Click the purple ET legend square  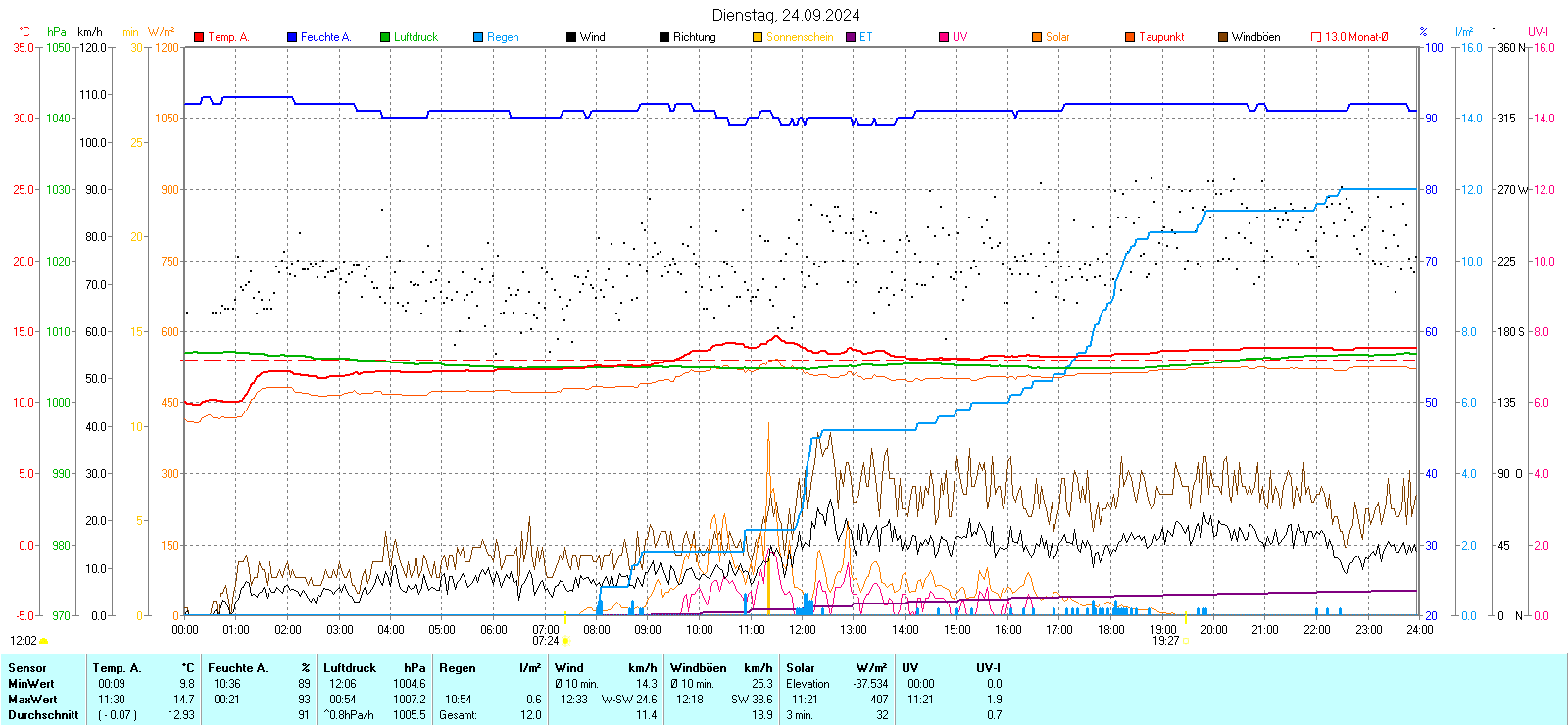851,37
